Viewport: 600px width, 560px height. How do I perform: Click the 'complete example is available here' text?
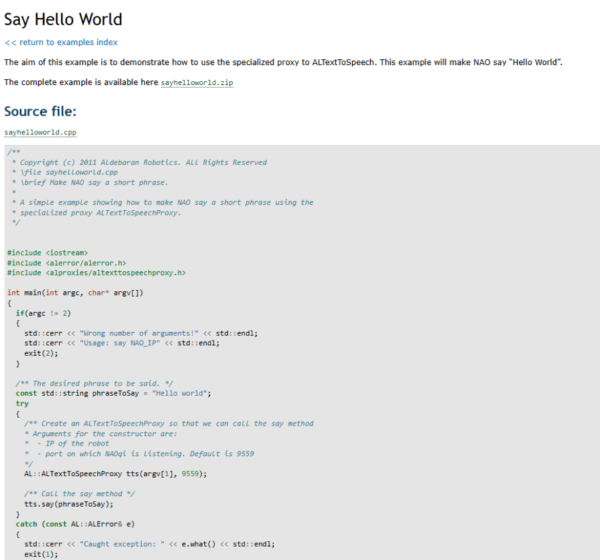[81, 82]
